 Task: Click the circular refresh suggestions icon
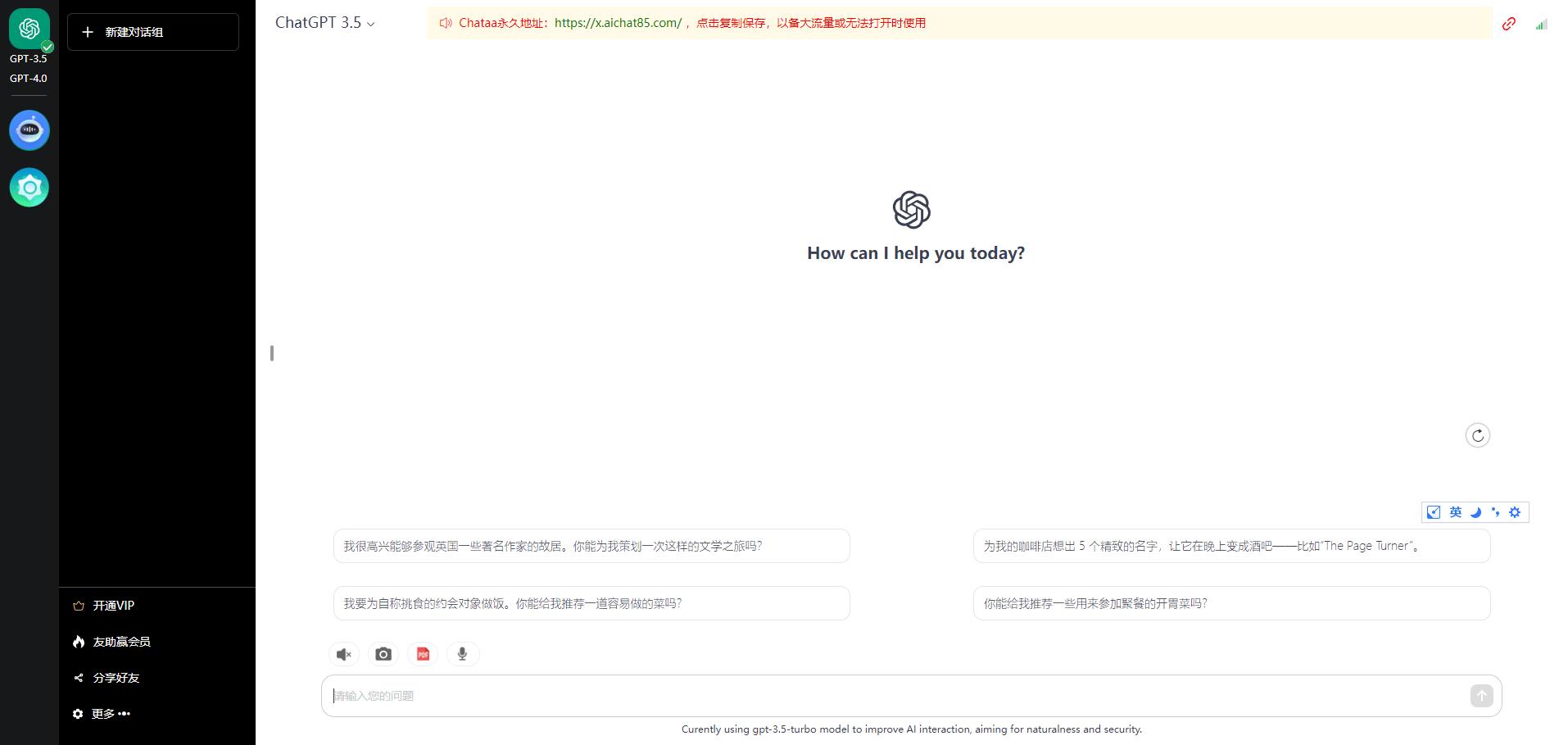tap(1477, 435)
